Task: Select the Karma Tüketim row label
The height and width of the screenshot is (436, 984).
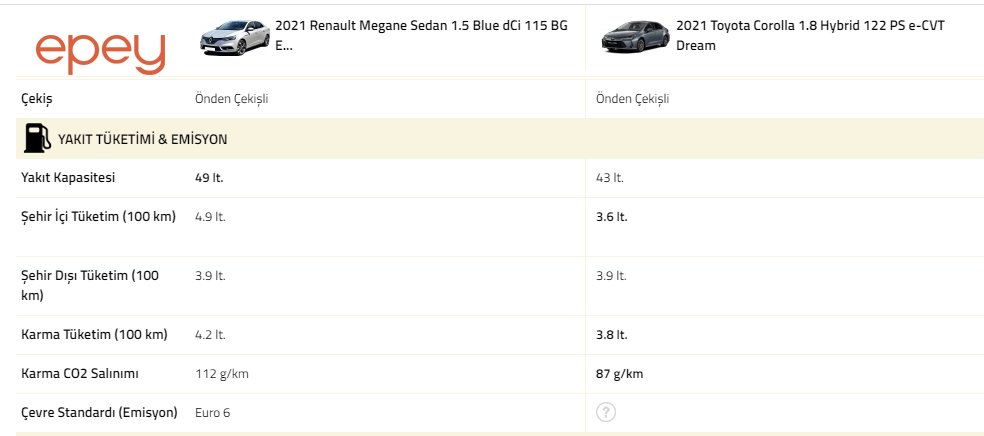Action: pyautogui.click(x=94, y=334)
